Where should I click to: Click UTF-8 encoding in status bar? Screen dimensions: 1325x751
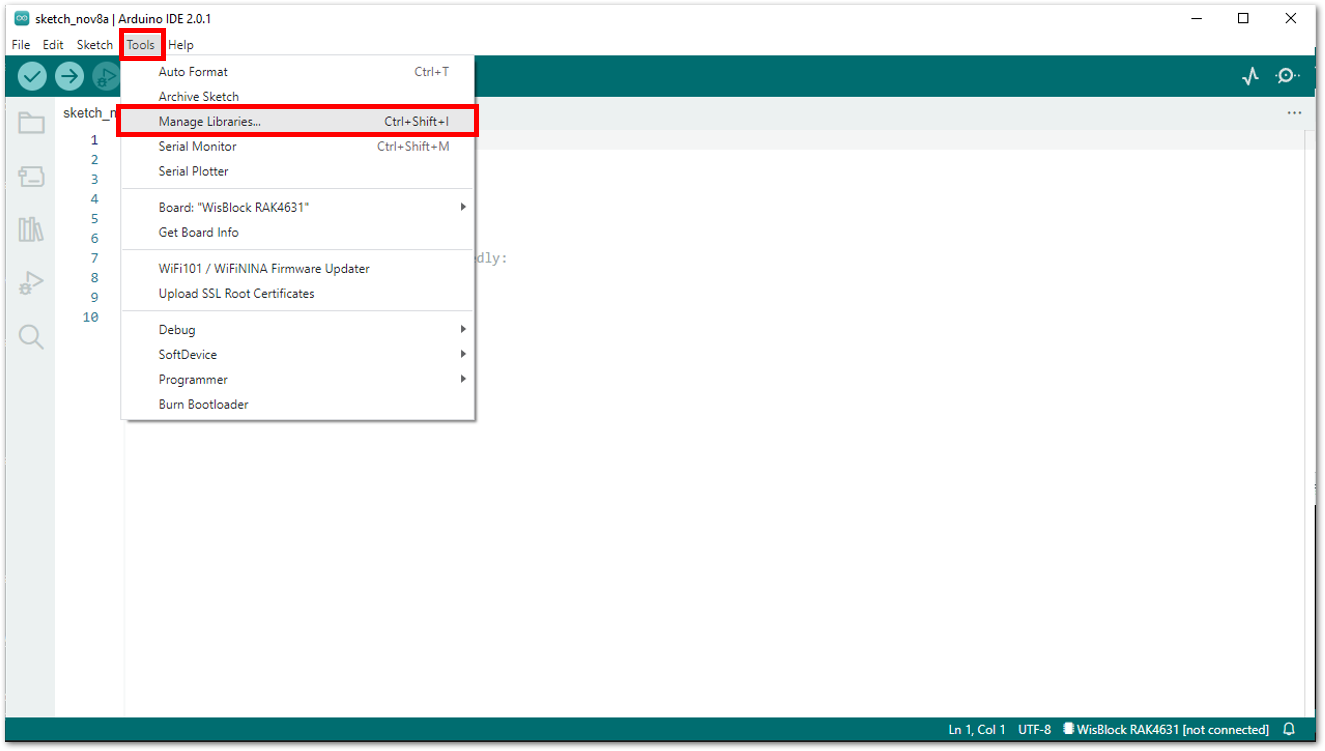[x=1034, y=729]
